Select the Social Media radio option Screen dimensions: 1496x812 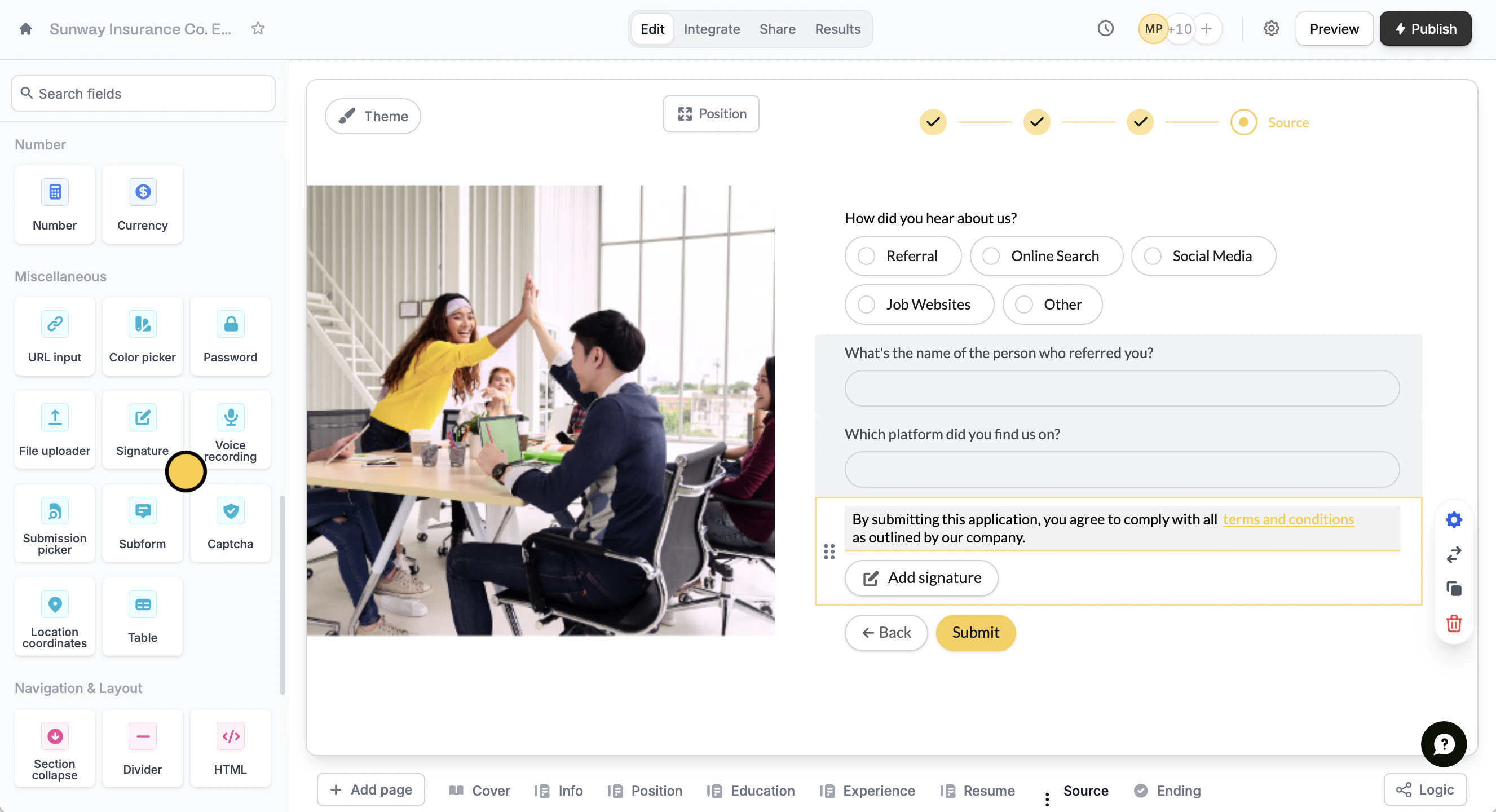click(1152, 256)
